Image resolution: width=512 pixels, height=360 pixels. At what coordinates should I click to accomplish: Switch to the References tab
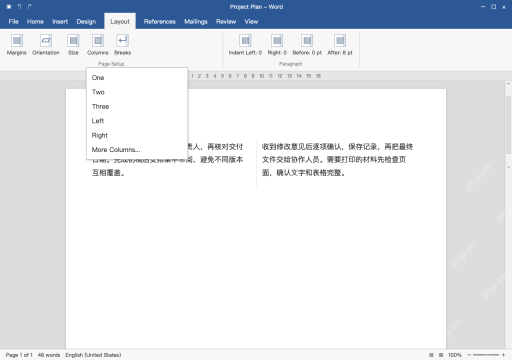[x=160, y=22]
